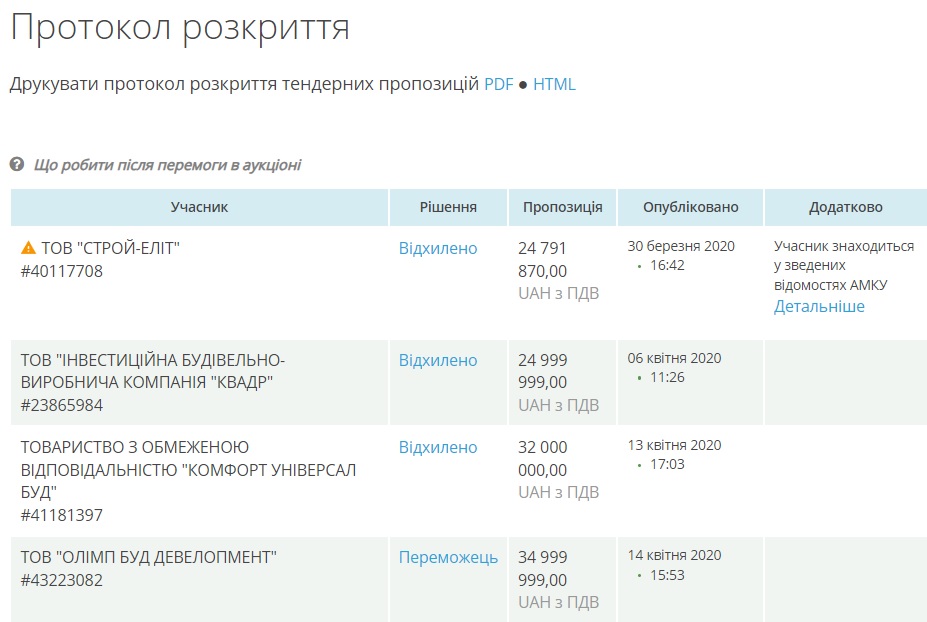The width and height of the screenshot is (927, 622).
Task: Click the date 06 квітня 2020
Action: (675, 358)
